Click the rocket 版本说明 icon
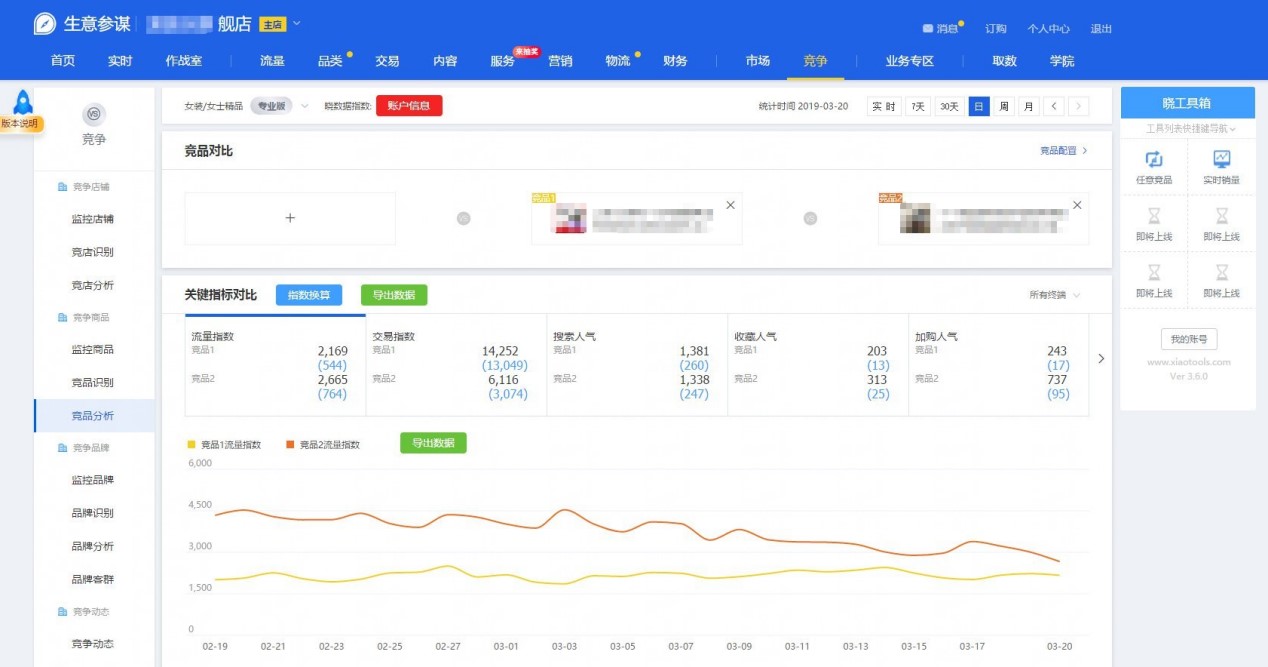The width and height of the screenshot is (1268, 667). click(x=22, y=103)
